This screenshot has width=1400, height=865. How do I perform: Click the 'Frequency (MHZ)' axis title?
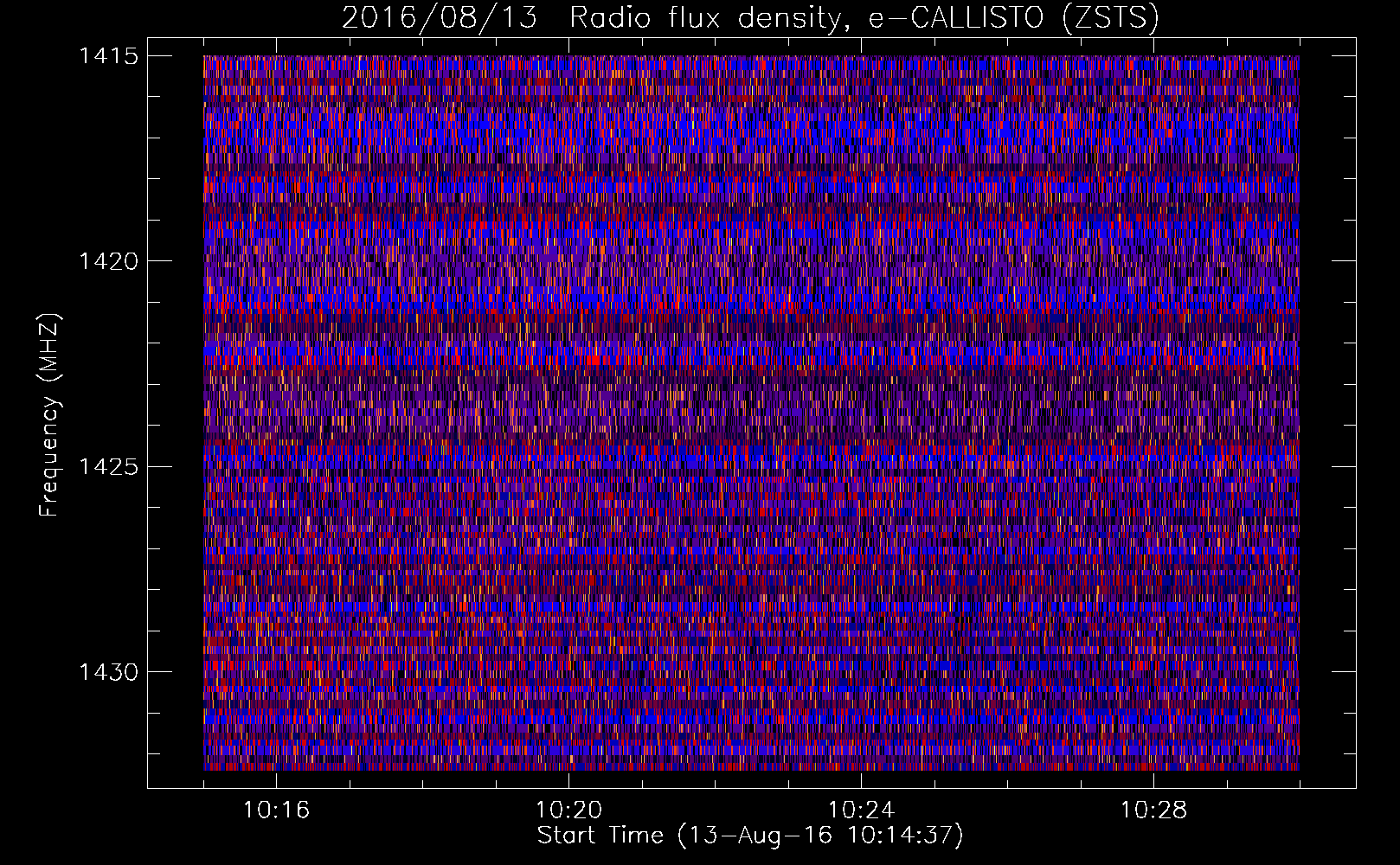[49, 415]
